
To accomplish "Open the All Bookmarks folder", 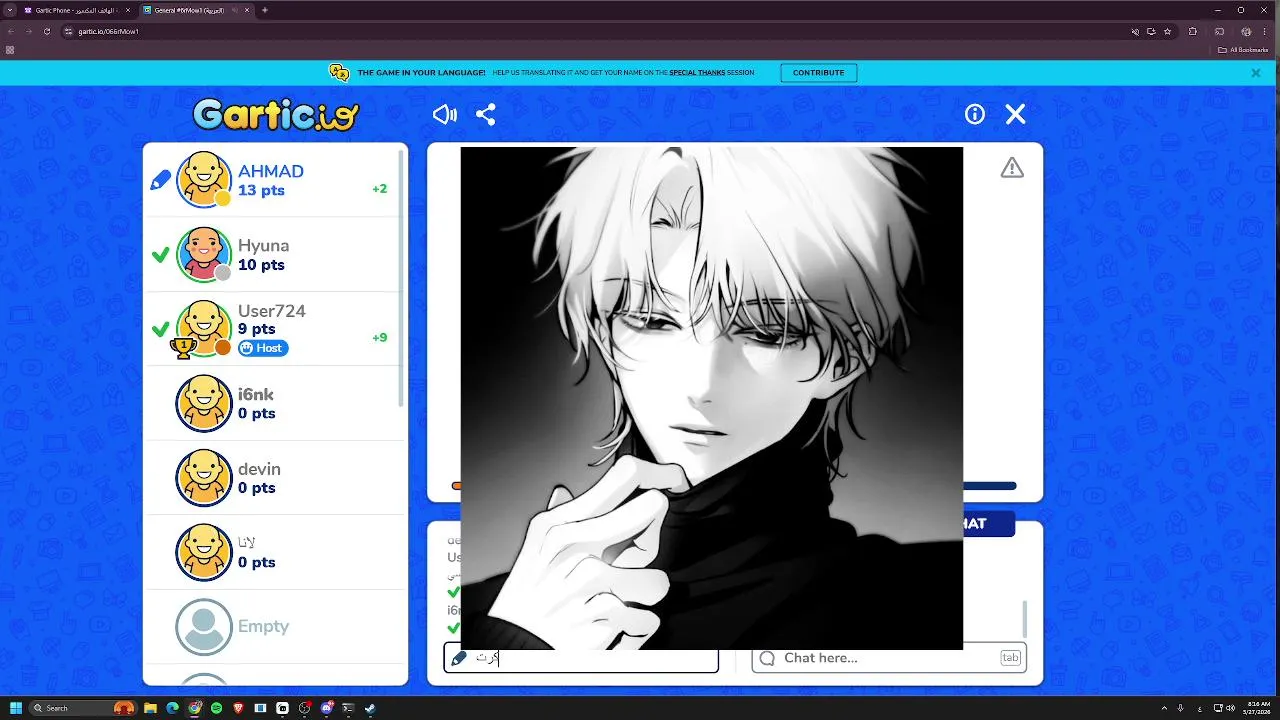I will (x=1245, y=49).
